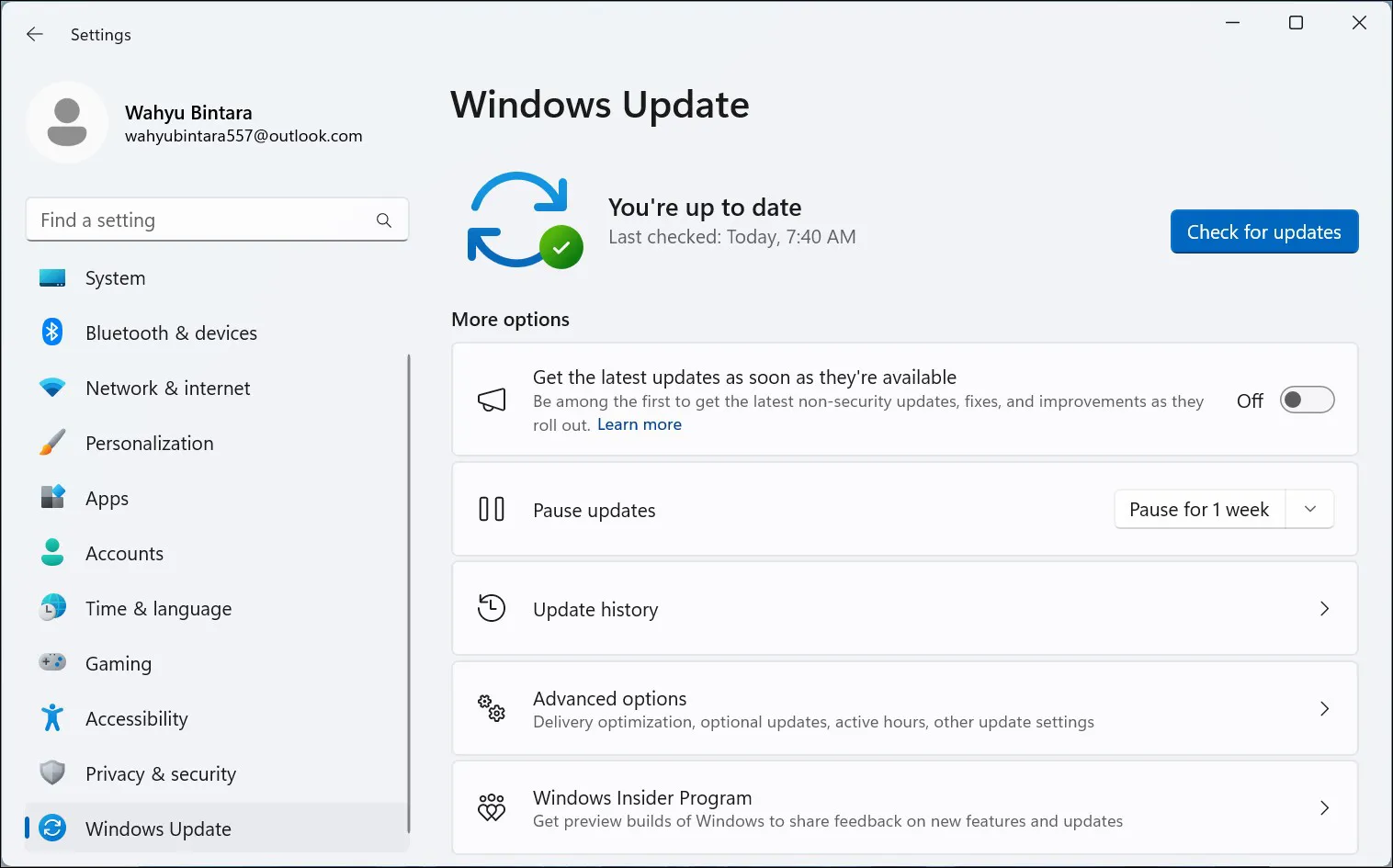Expand the Pause for 1 week dropdown
The height and width of the screenshot is (868, 1393).
click(1309, 509)
